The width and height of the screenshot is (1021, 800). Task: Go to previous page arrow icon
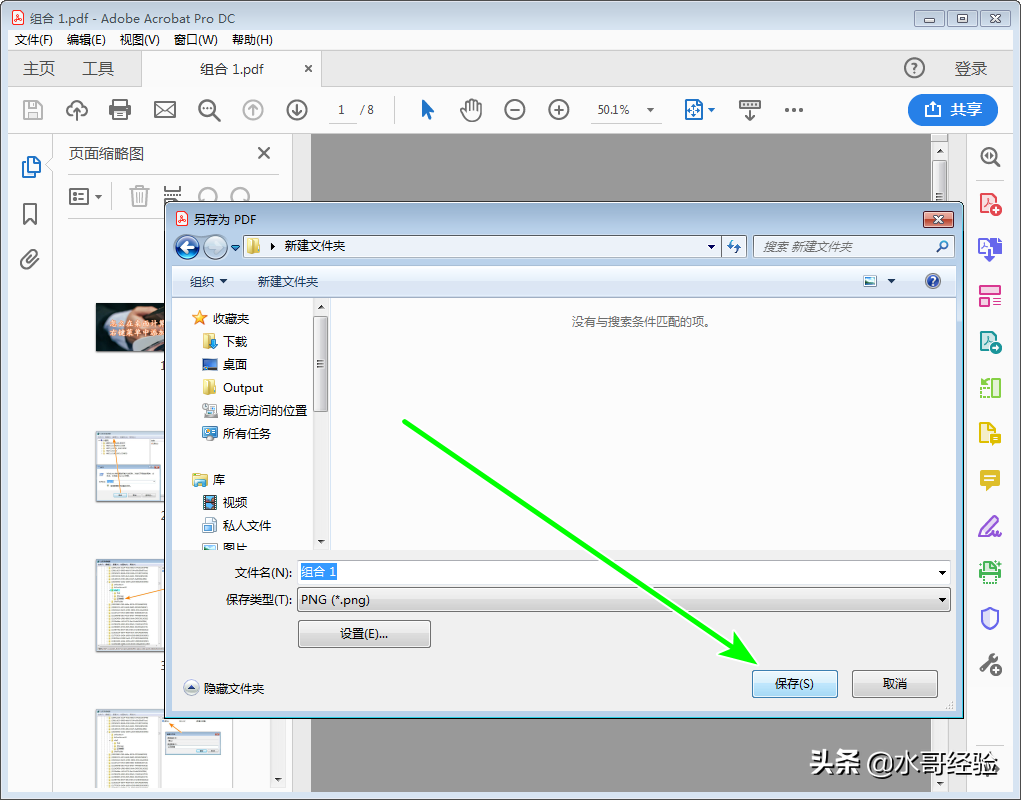[x=253, y=110]
